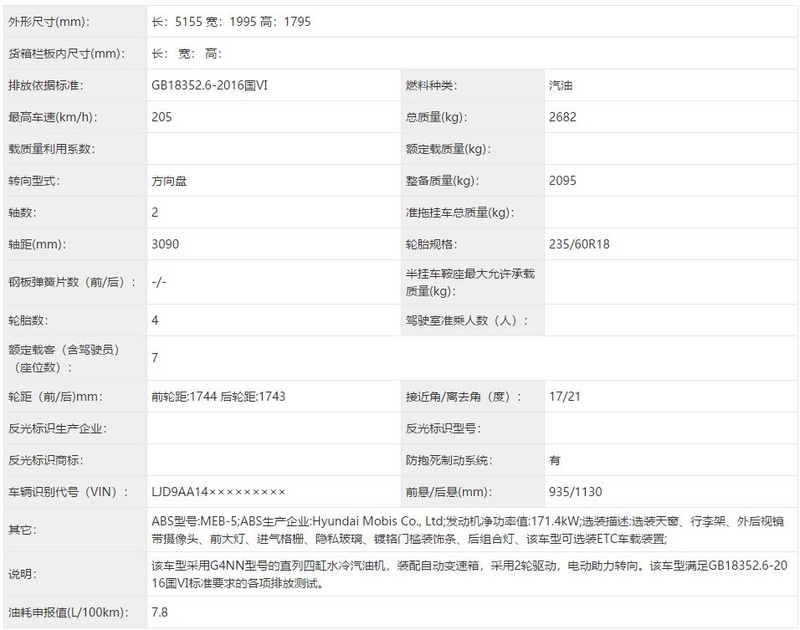Click the 燃料种类 label
800x630 pixels.
coord(431,86)
